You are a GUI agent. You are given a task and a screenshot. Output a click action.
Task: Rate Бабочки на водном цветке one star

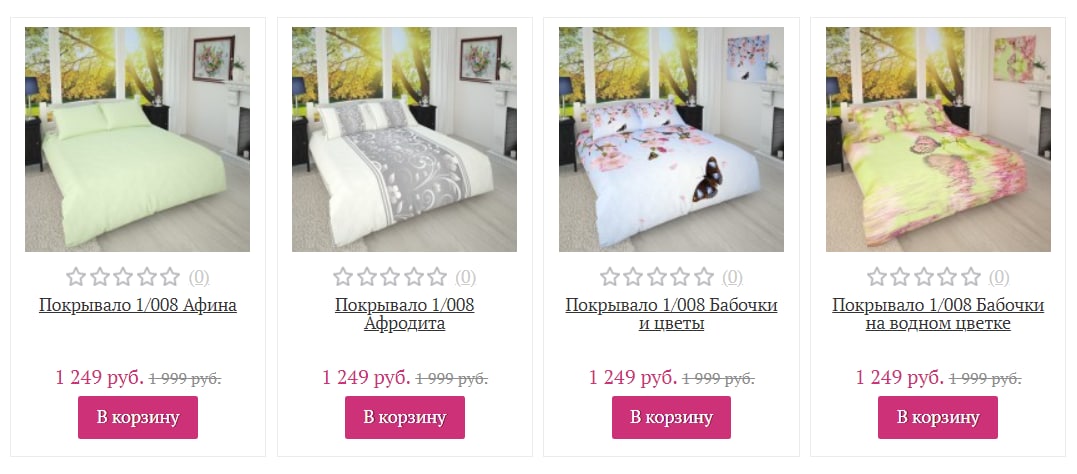pyautogui.click(x=876, y=277)
